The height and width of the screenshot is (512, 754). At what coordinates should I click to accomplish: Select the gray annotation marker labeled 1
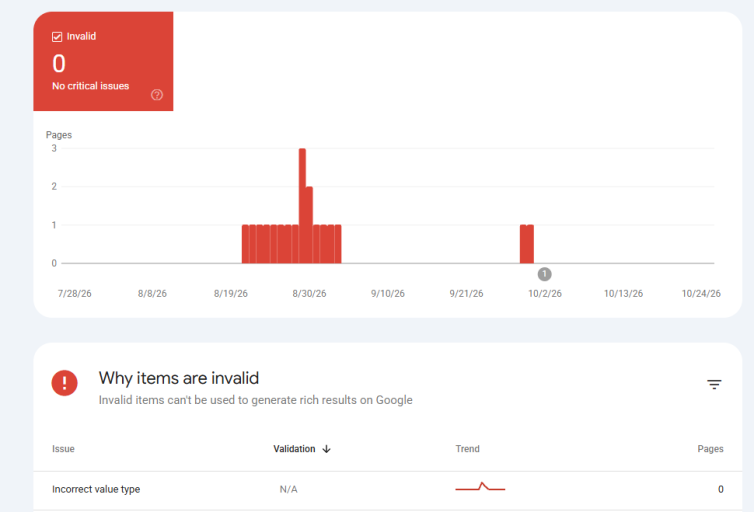pyautogui.click(x=544, y=274)
